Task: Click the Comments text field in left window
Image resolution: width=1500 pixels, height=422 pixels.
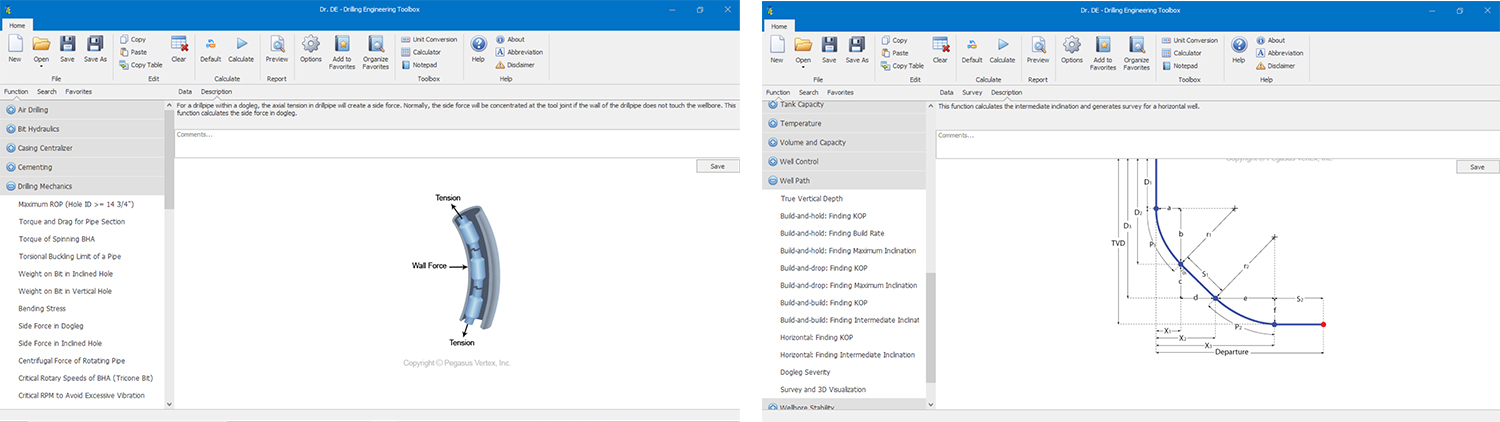Action: pos(456,143)
